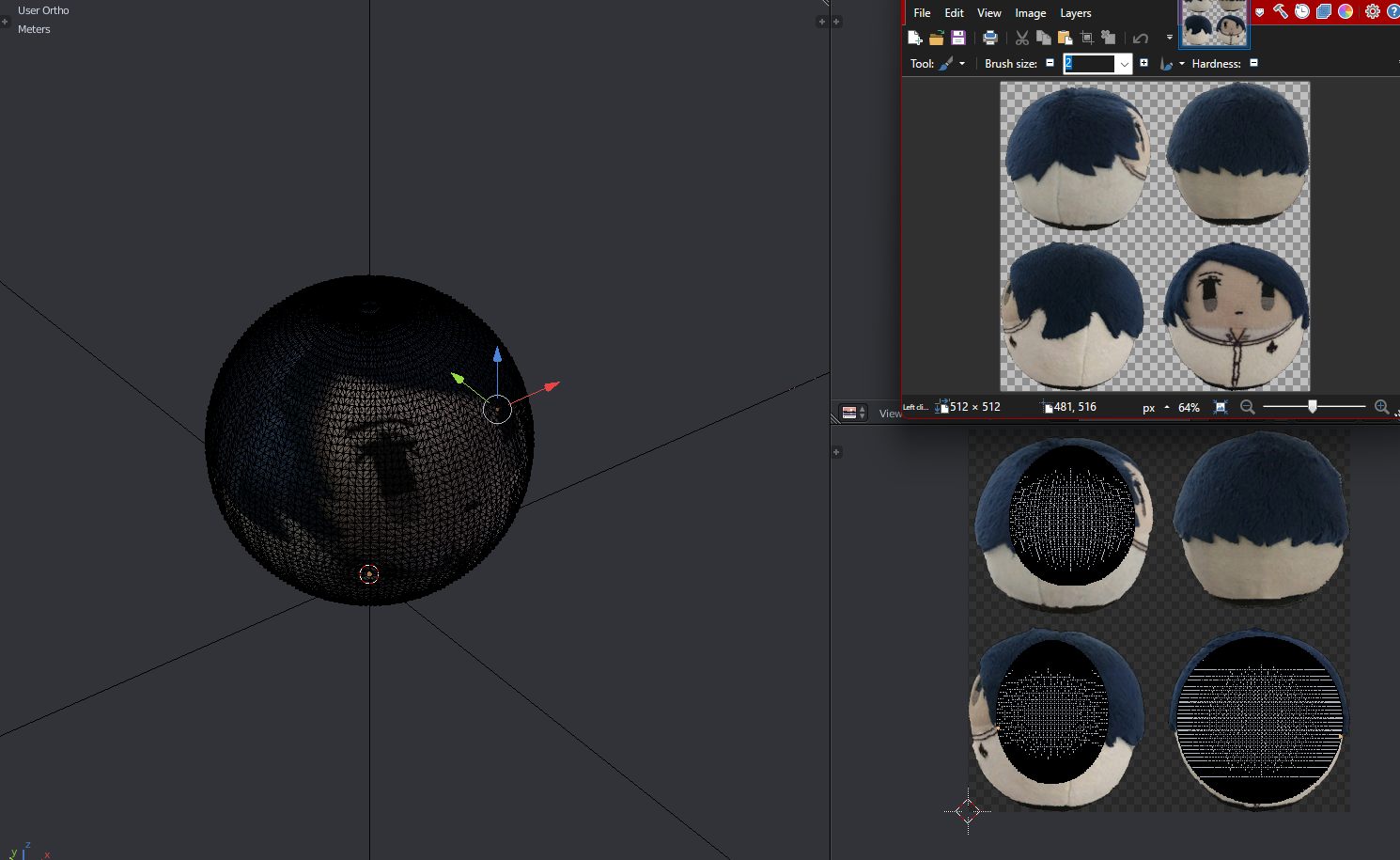
Task: Click the Brush size input field
Action: click(x=1089, y=64)
